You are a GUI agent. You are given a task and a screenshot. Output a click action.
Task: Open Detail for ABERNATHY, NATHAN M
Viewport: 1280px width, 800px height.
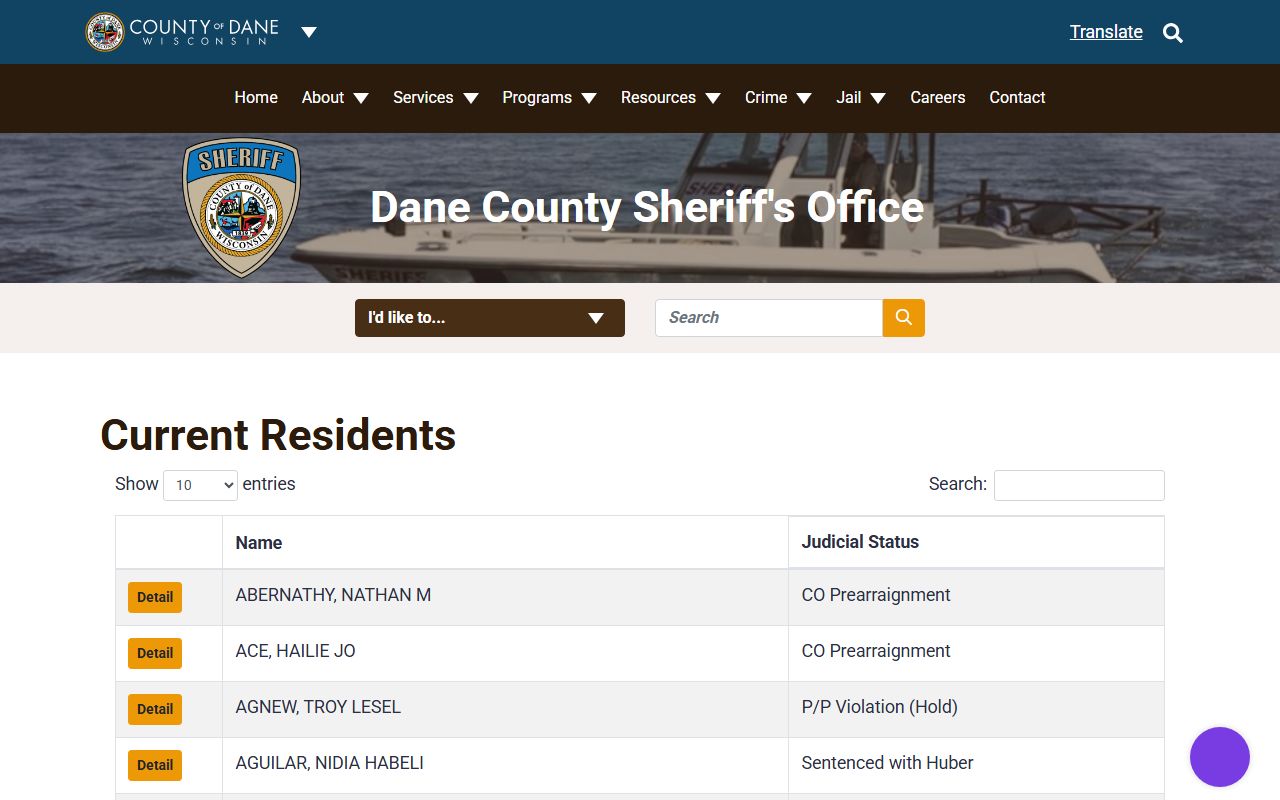[x=155, y=597]
